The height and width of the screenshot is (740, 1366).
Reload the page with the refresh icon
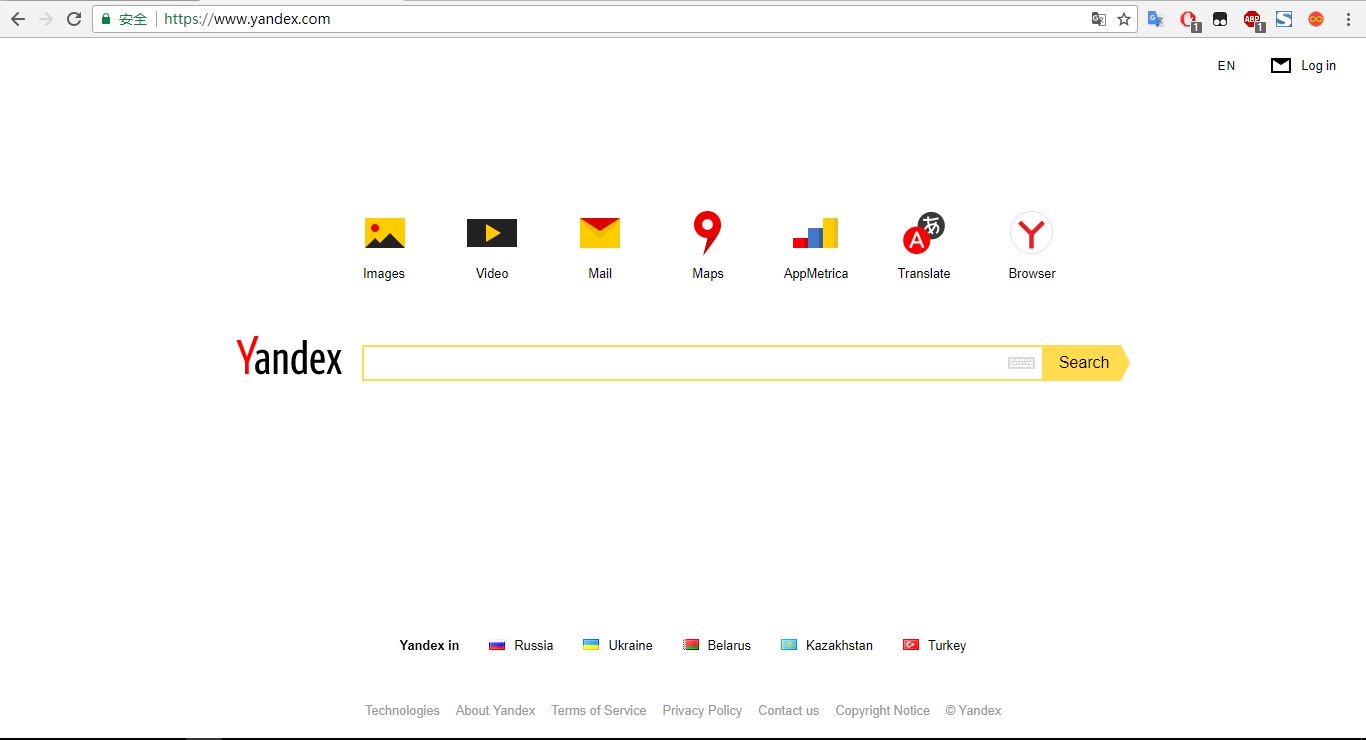[x=73, y=19]
